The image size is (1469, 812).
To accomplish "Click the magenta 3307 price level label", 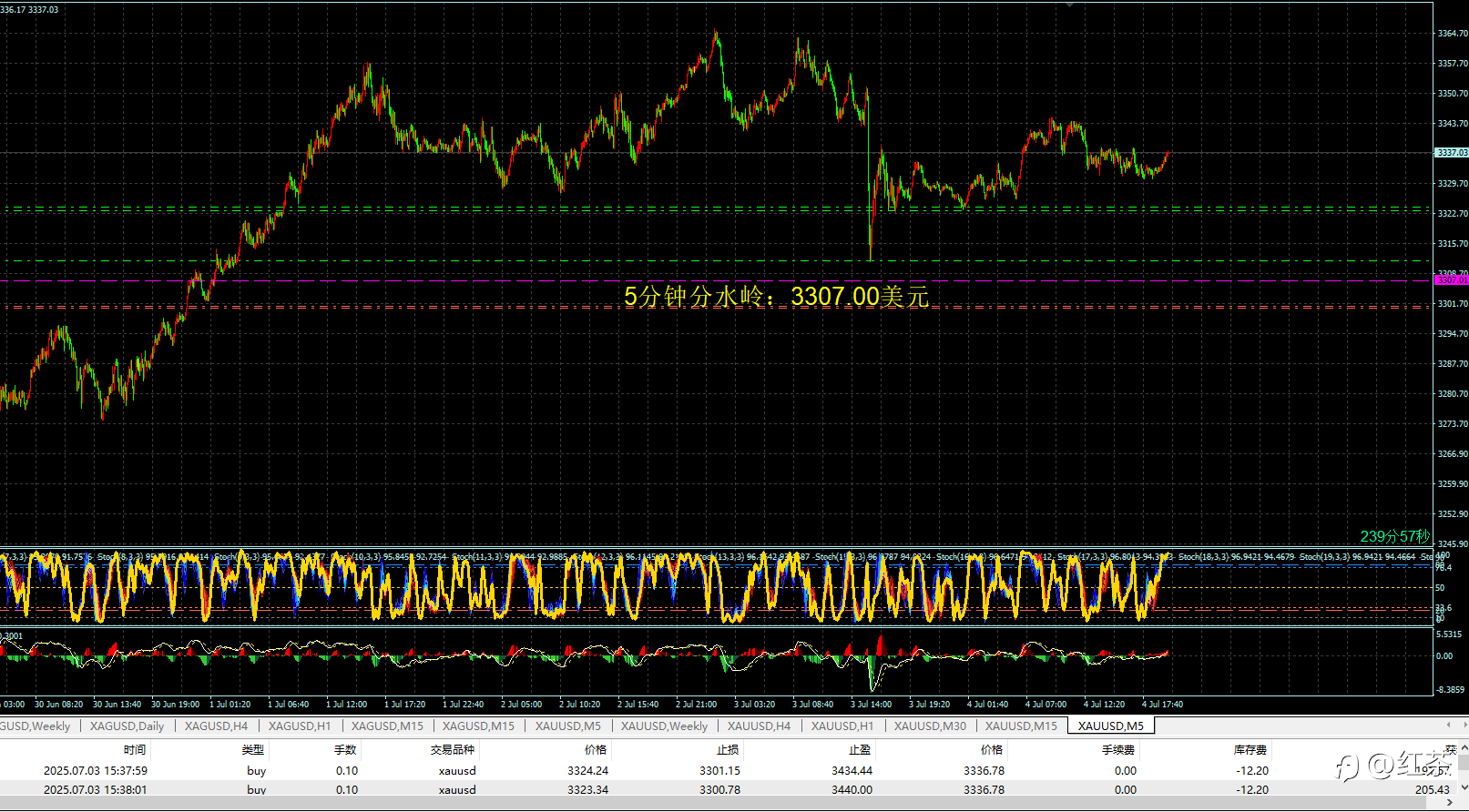I will 1452,280.
